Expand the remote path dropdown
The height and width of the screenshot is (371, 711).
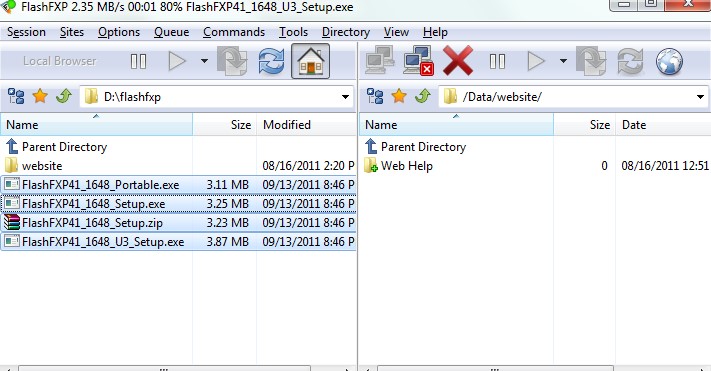tap(701, 97)
